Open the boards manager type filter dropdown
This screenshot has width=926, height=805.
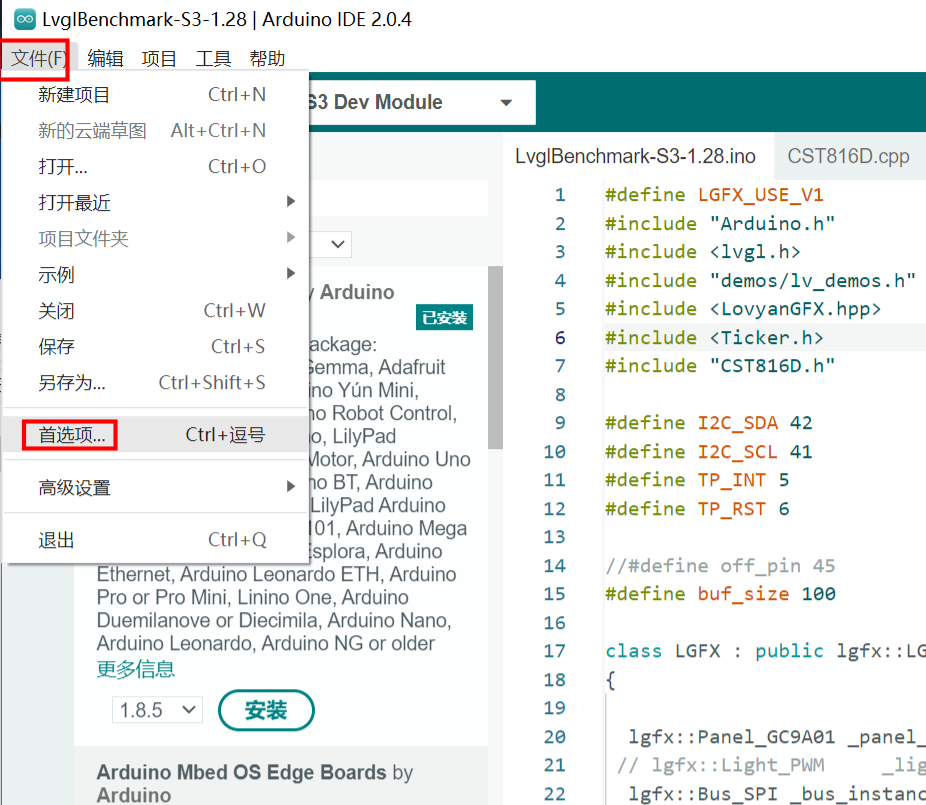coord(331,244)
